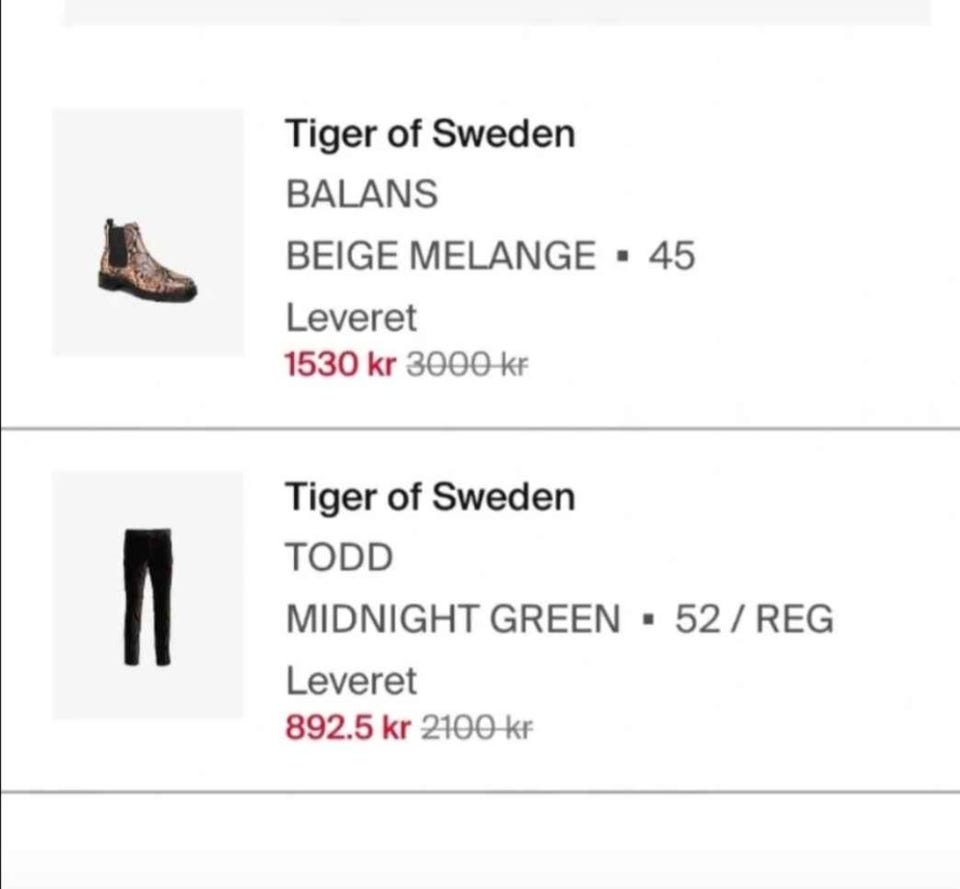The image size is (960, 889).
Task: Click the gray bar at the top
Action: (x=497, y=12)
